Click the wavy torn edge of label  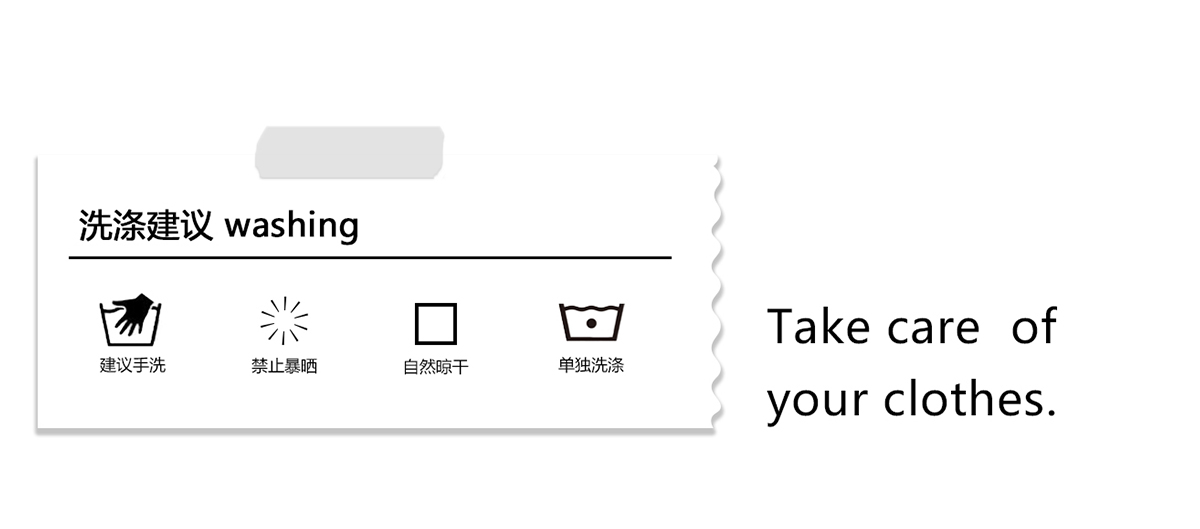pos(716,290)
